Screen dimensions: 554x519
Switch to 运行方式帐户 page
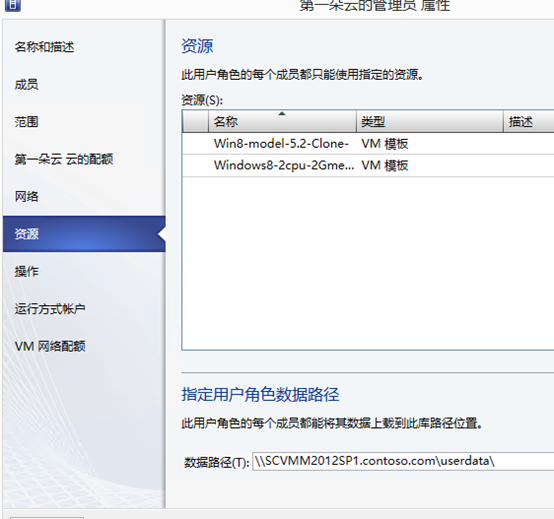(50, 309)
